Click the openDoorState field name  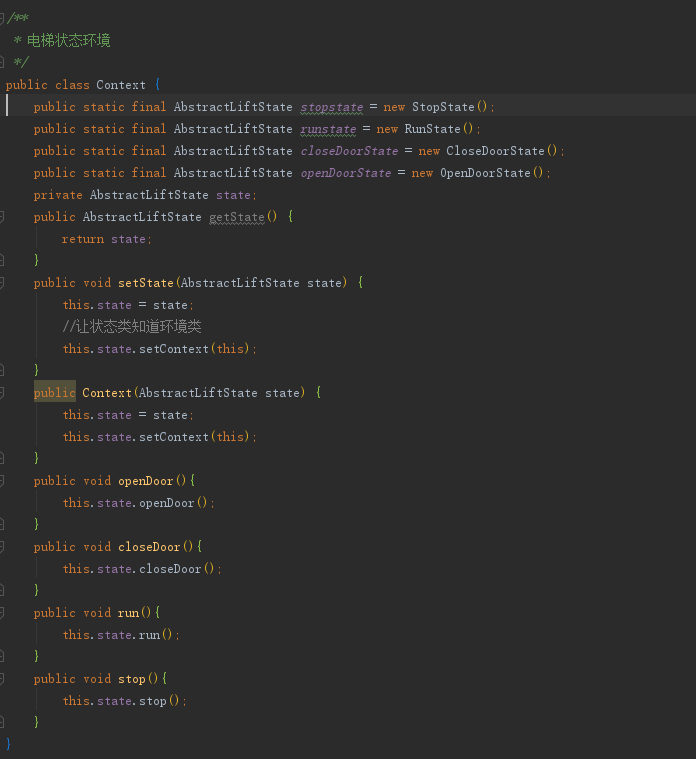(x=346, y=173)
